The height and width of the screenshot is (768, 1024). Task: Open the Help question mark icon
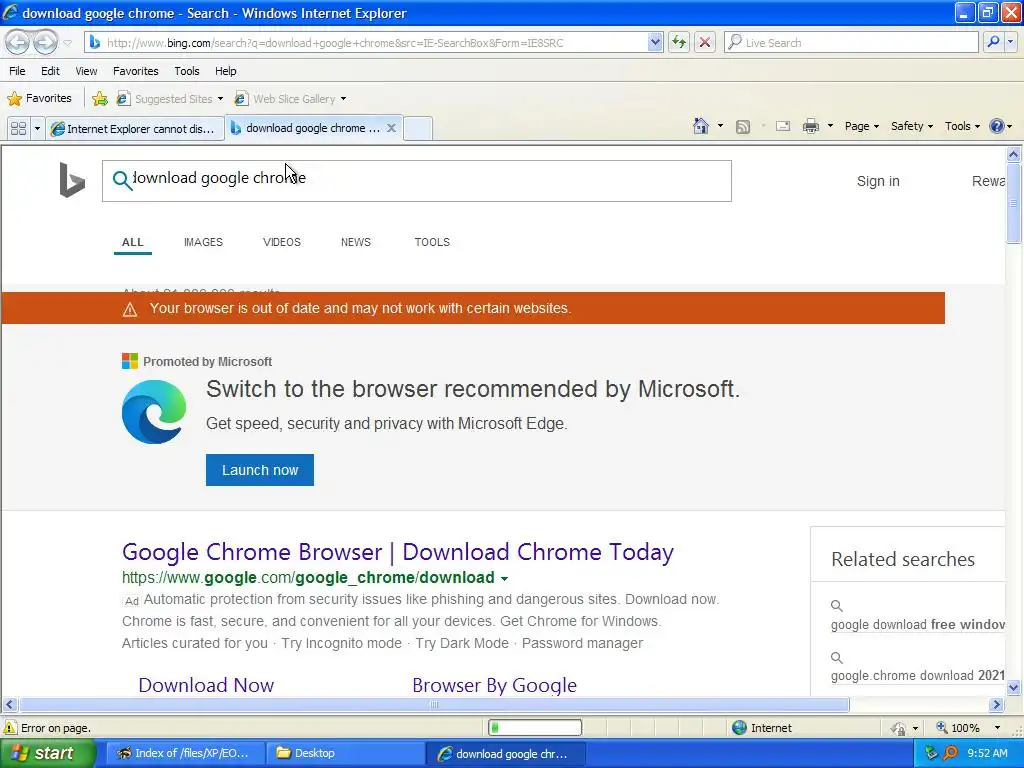coord(997,126)
